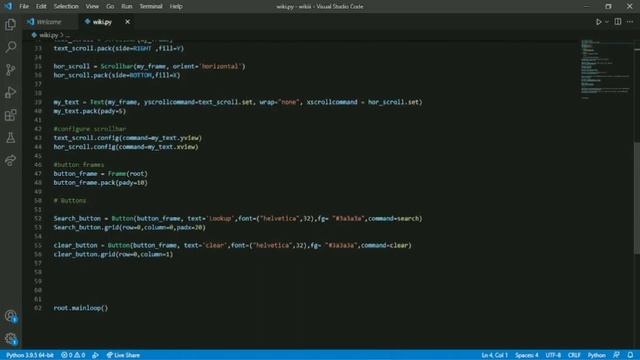Select Python 3.9.5 64-bit interpreter
640x360 pixels.
click(x=30, y=355)
